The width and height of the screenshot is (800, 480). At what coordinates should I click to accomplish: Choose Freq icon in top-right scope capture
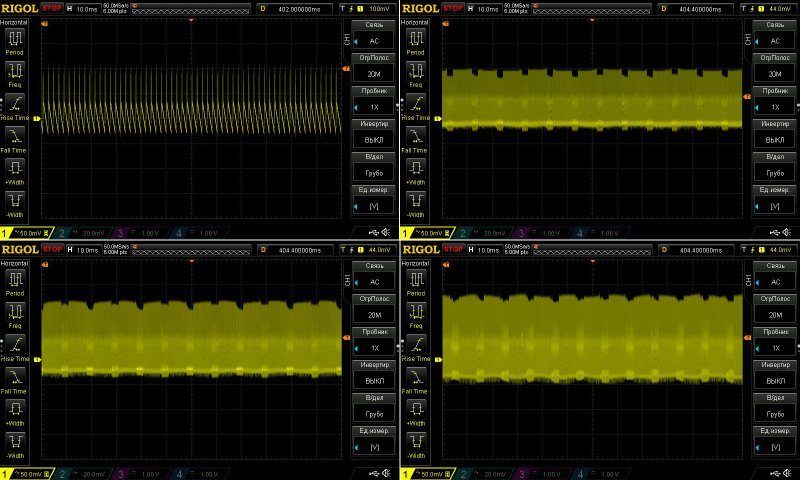click(x=416, y=71)
